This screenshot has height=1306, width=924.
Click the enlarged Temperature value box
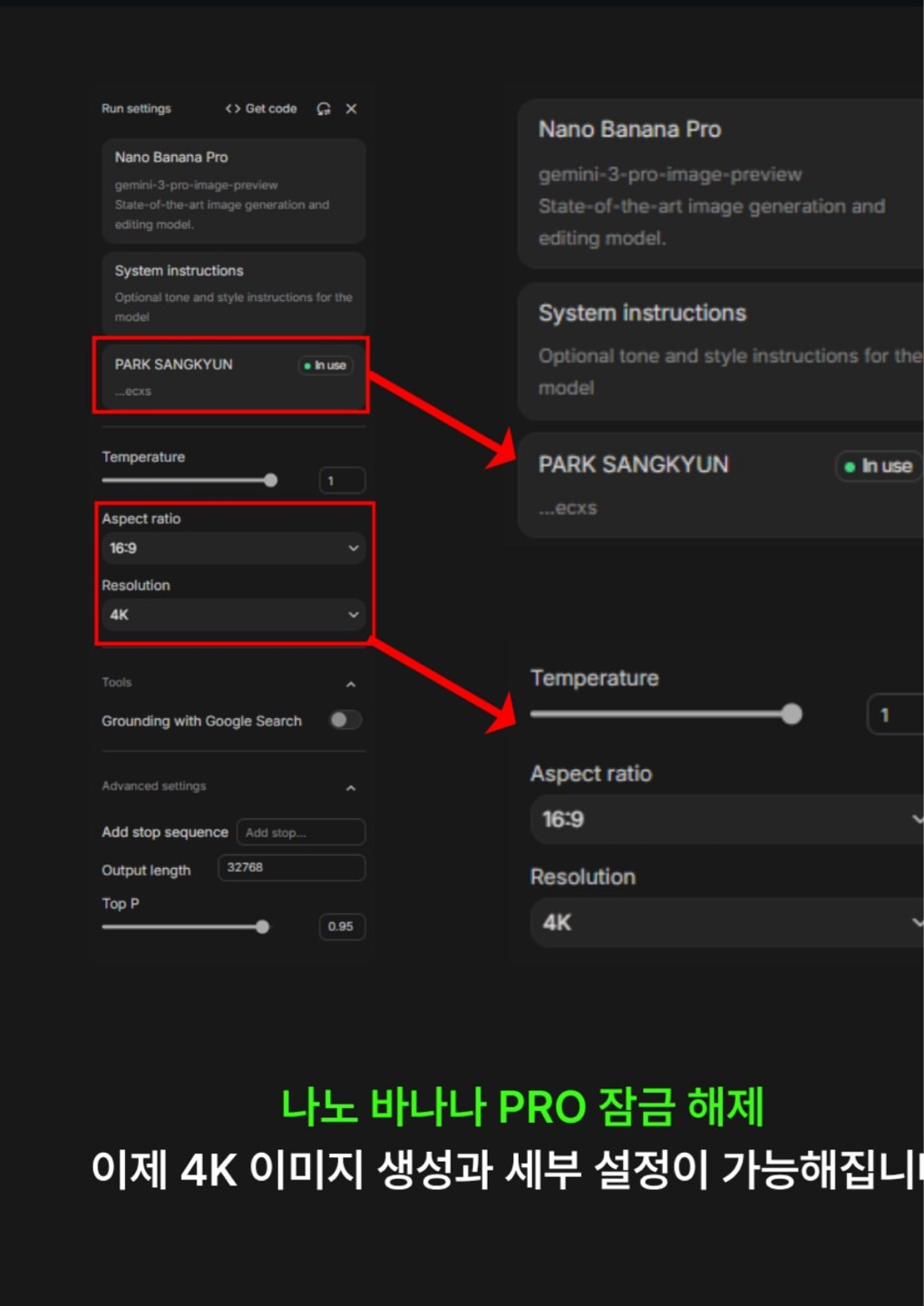[896, 715]
